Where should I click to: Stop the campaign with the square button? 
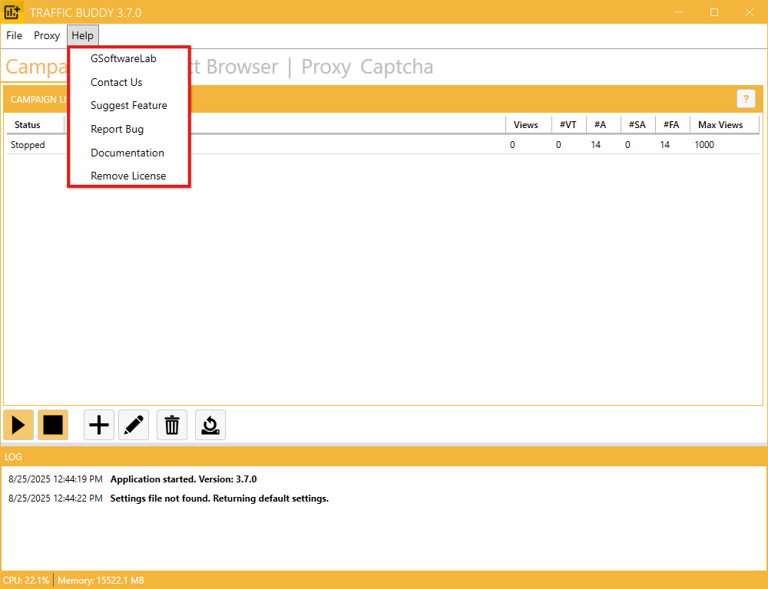(53, 425)
